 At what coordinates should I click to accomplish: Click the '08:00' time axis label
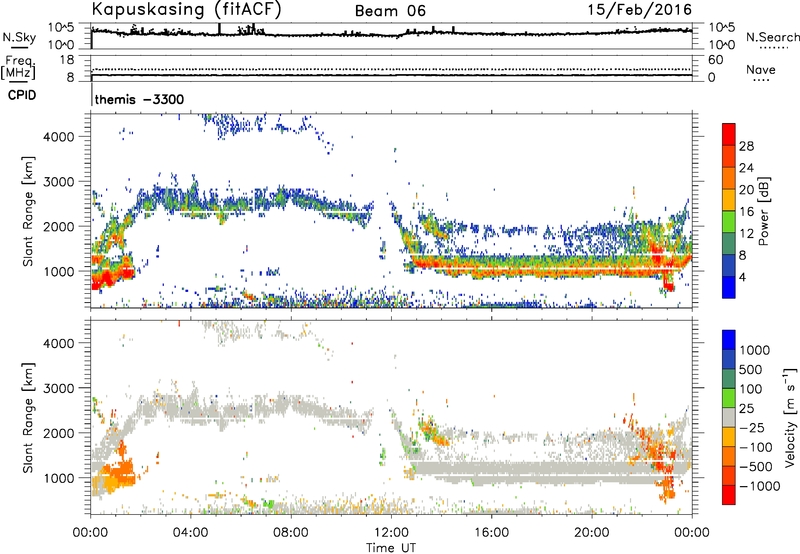click(x=291, y=533)
